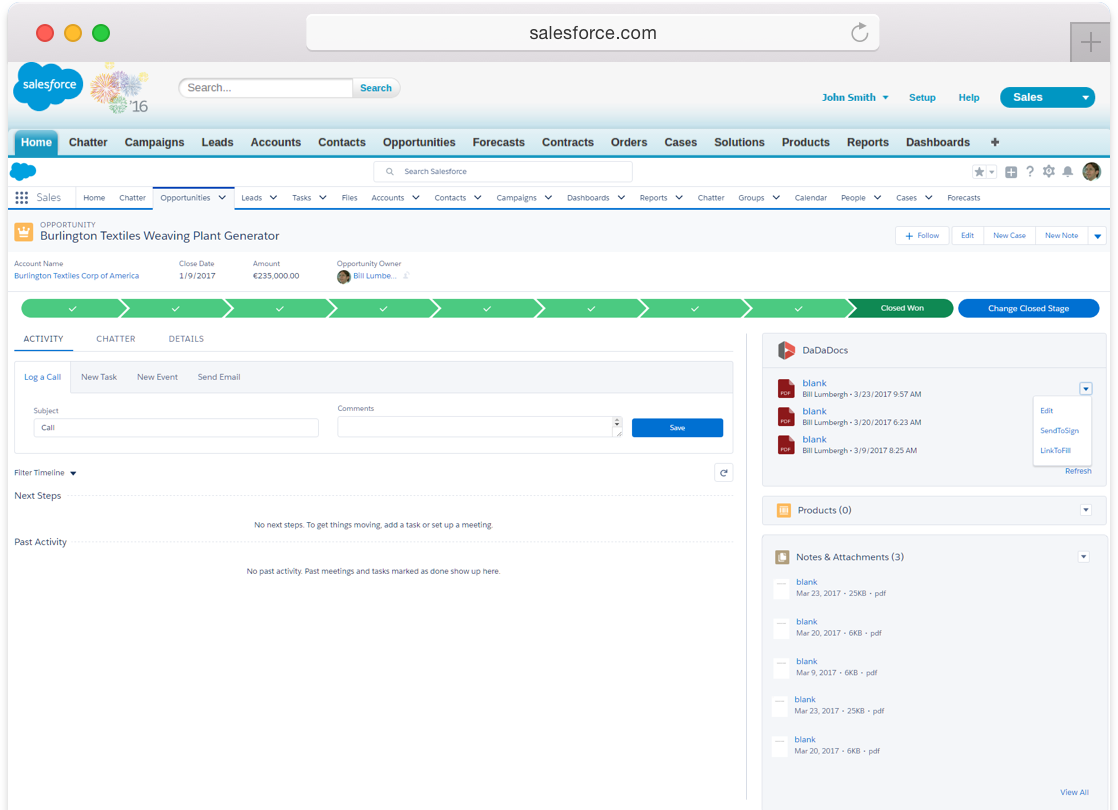Click Refresh link in DaDaDocs
1118x810 pixels.
point(1078,471)
